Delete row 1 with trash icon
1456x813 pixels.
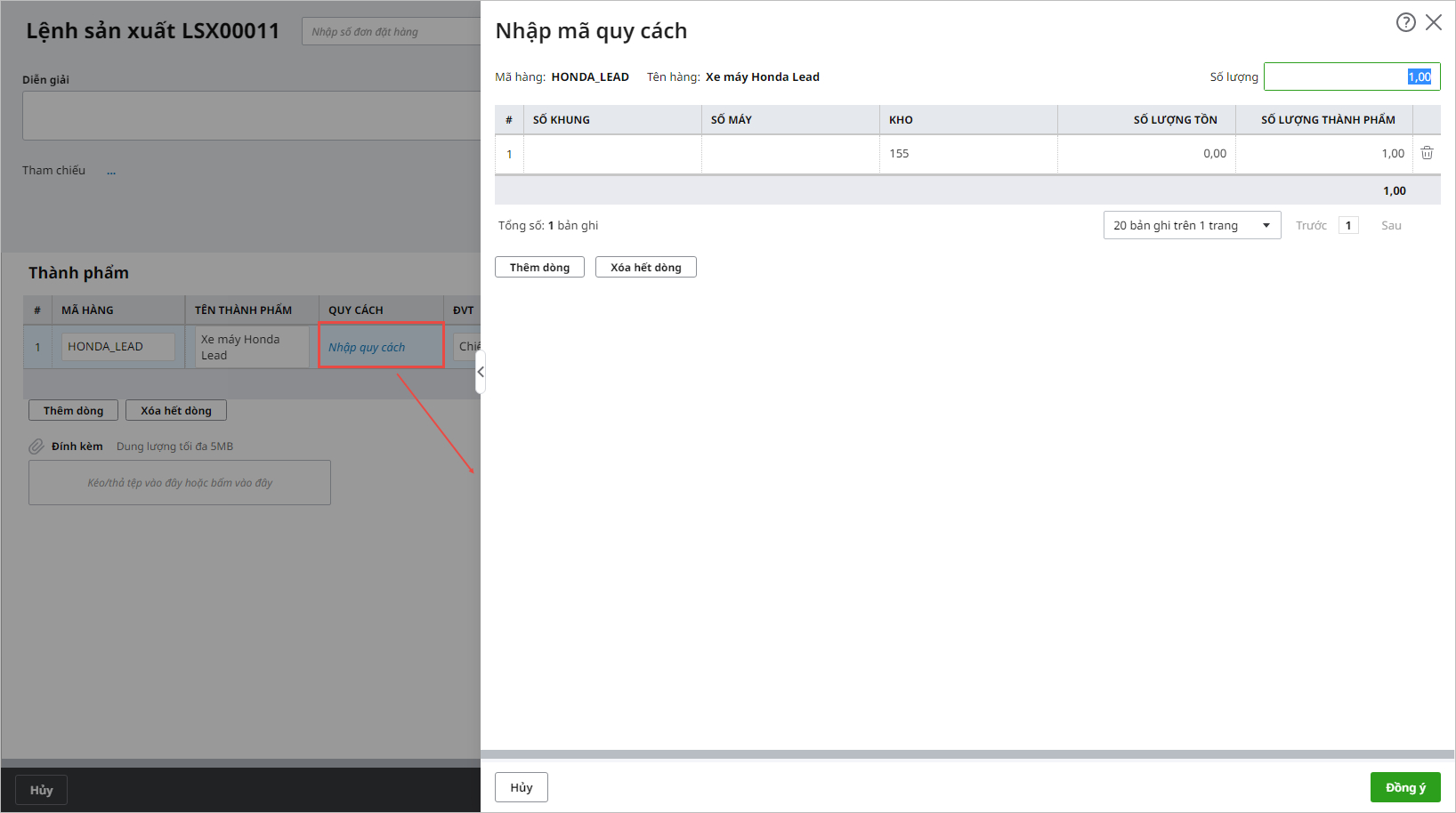tap(1427, 153)
